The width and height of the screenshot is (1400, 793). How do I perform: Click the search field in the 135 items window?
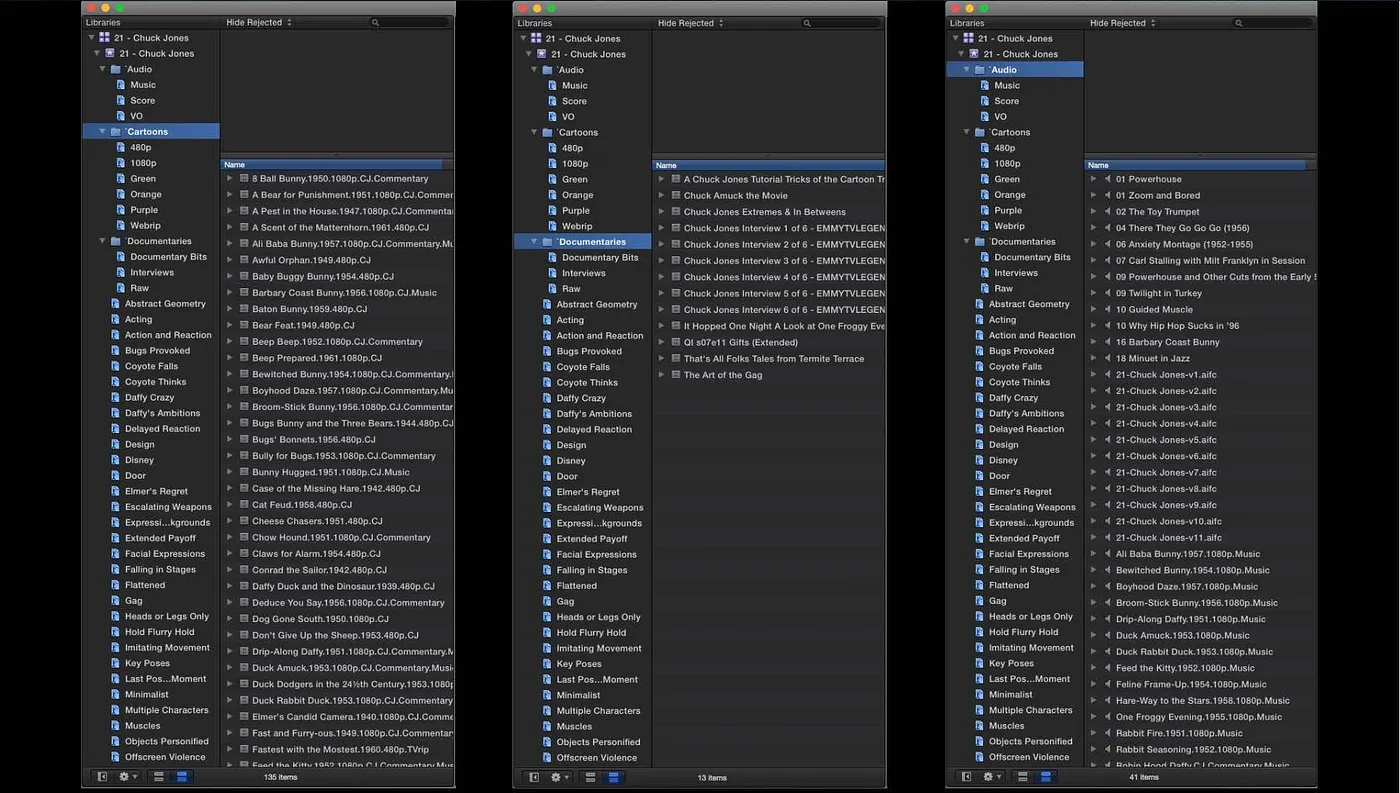click(410, 22)
